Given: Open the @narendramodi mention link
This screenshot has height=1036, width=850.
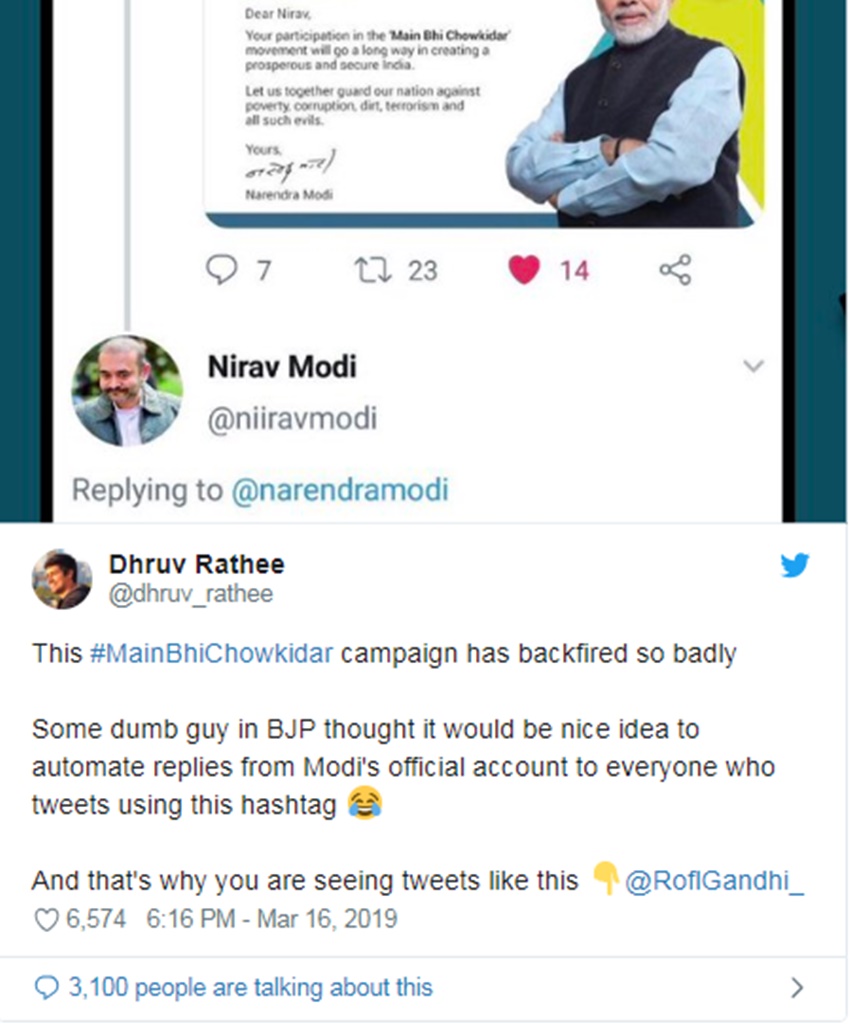Looking at the screenshot, I should 340,490.
